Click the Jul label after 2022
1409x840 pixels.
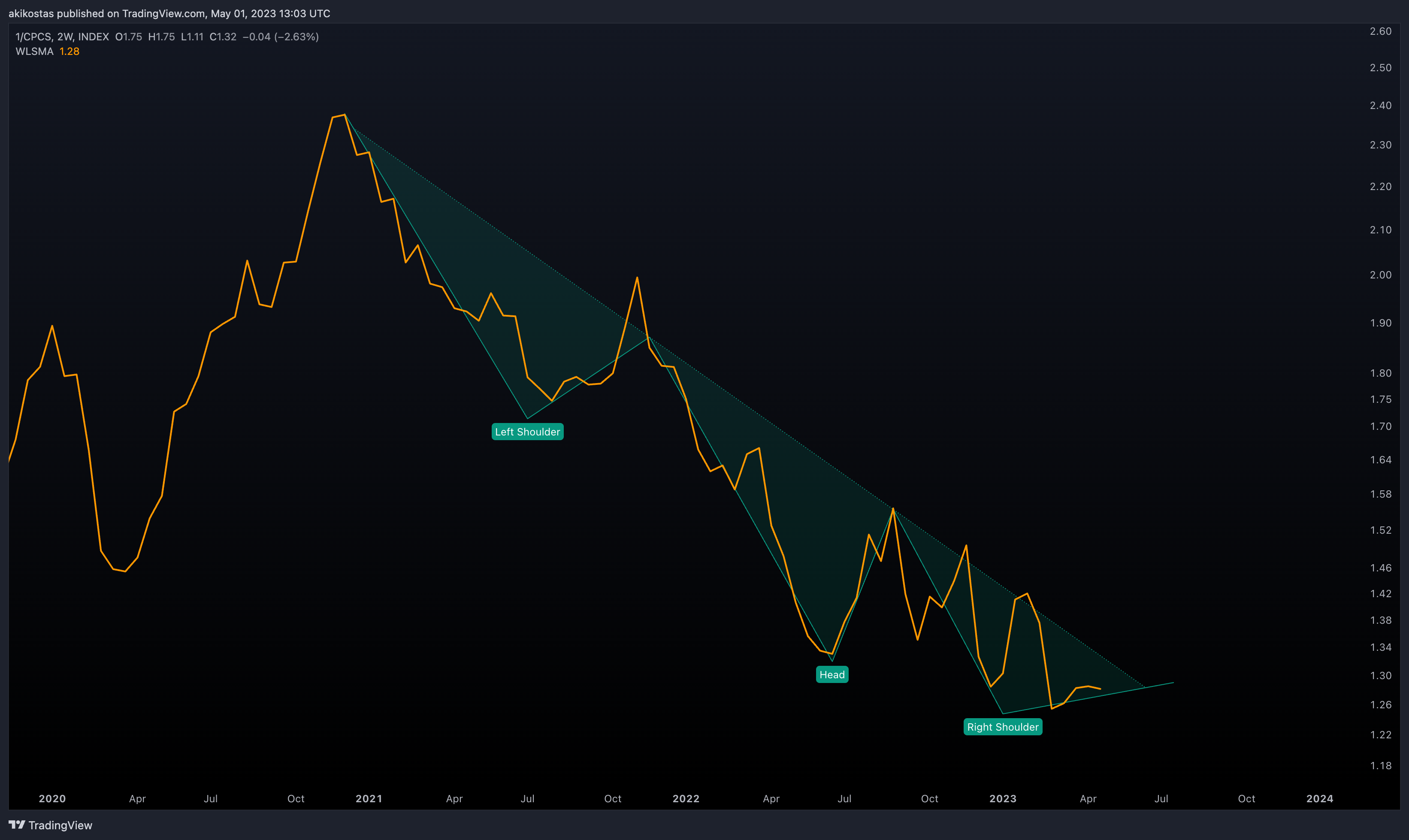(845, 799)
